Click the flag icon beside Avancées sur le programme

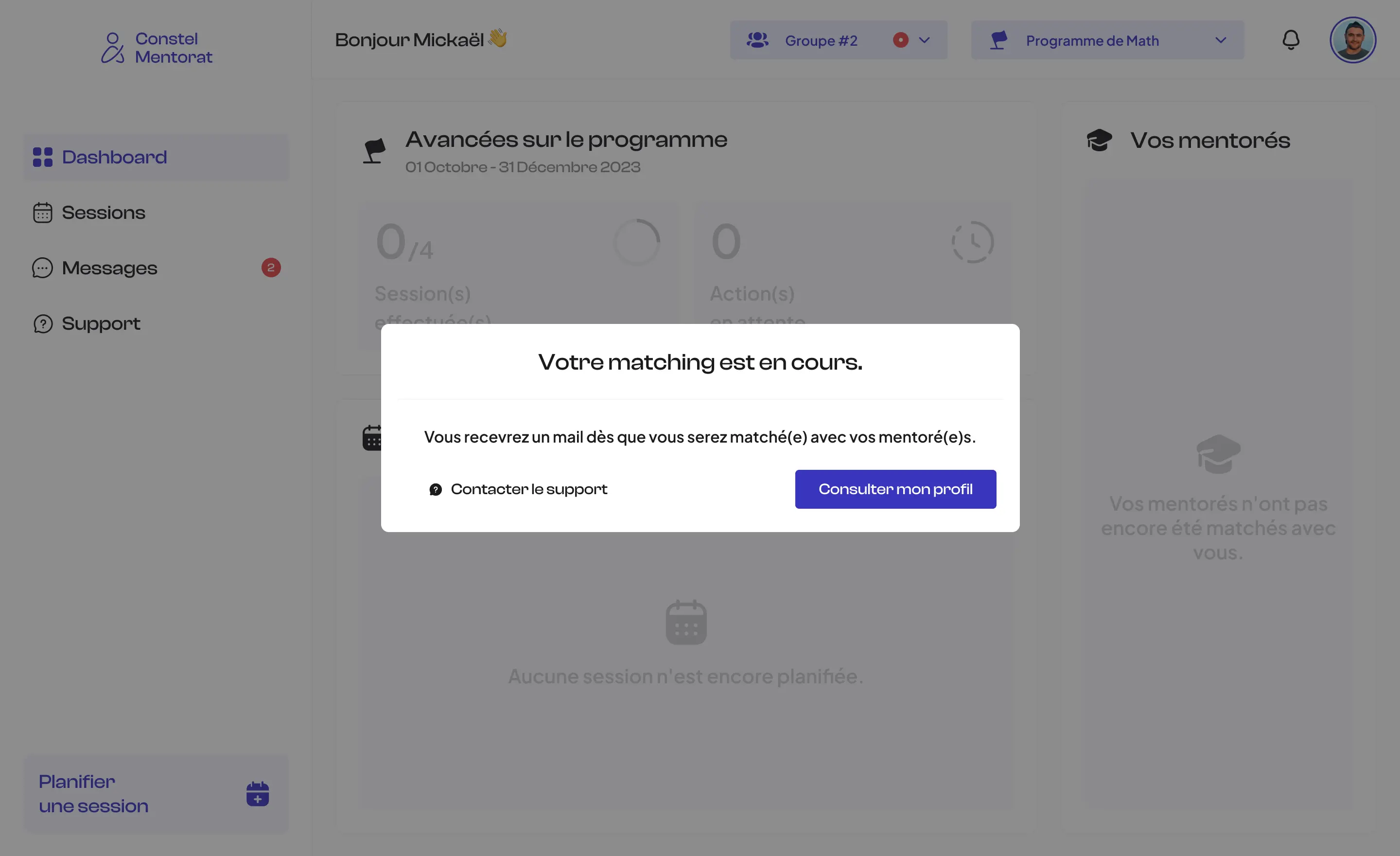(x=374, y=151)
